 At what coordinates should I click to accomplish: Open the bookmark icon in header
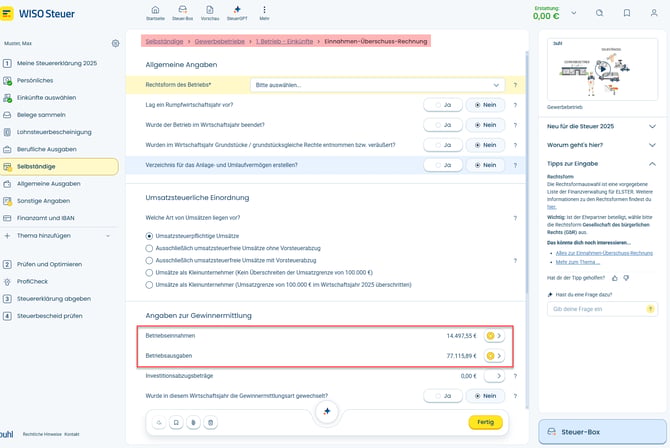627,13
